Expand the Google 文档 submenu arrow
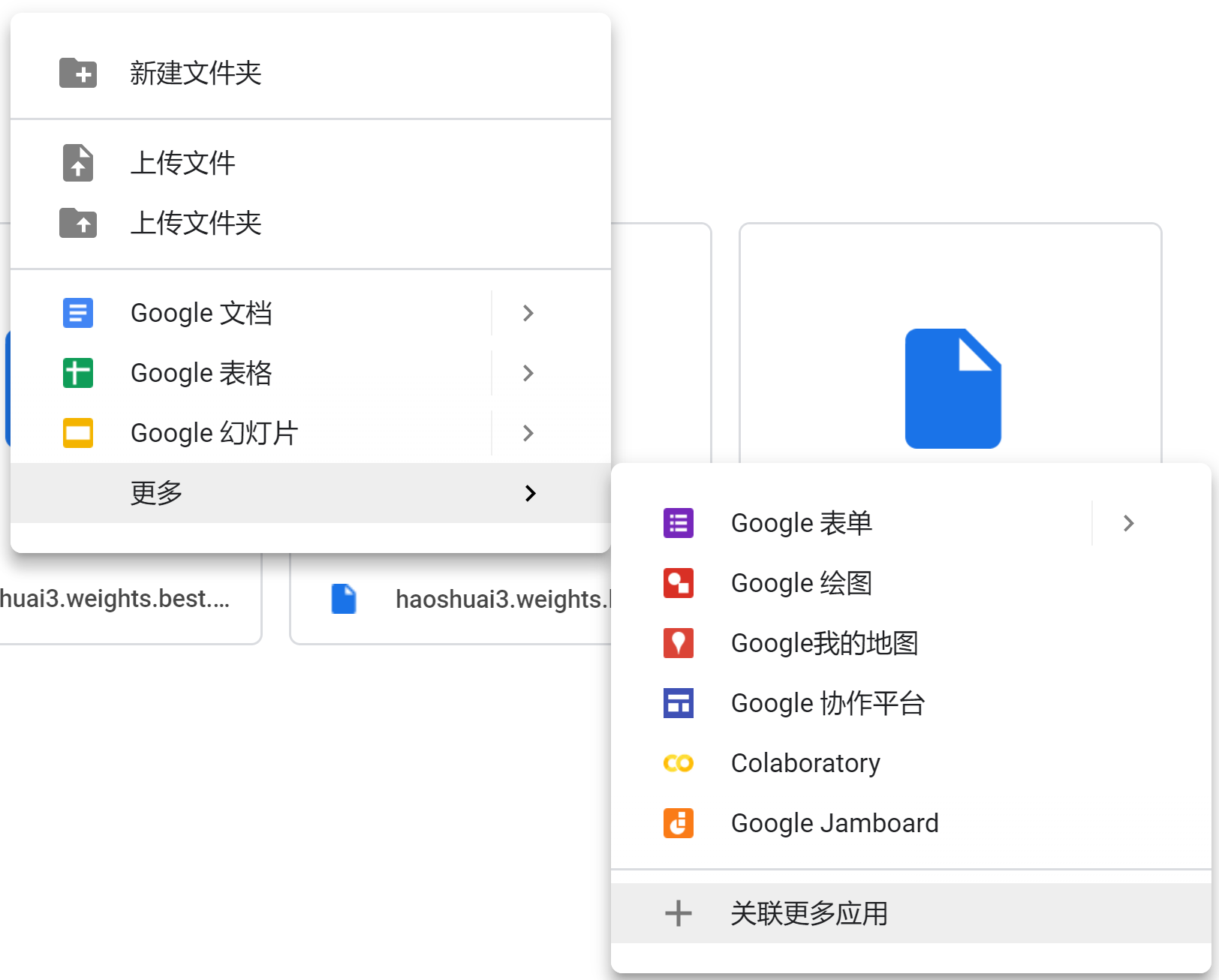Screen dimensions: 1219x980 (x=528, y=313)
